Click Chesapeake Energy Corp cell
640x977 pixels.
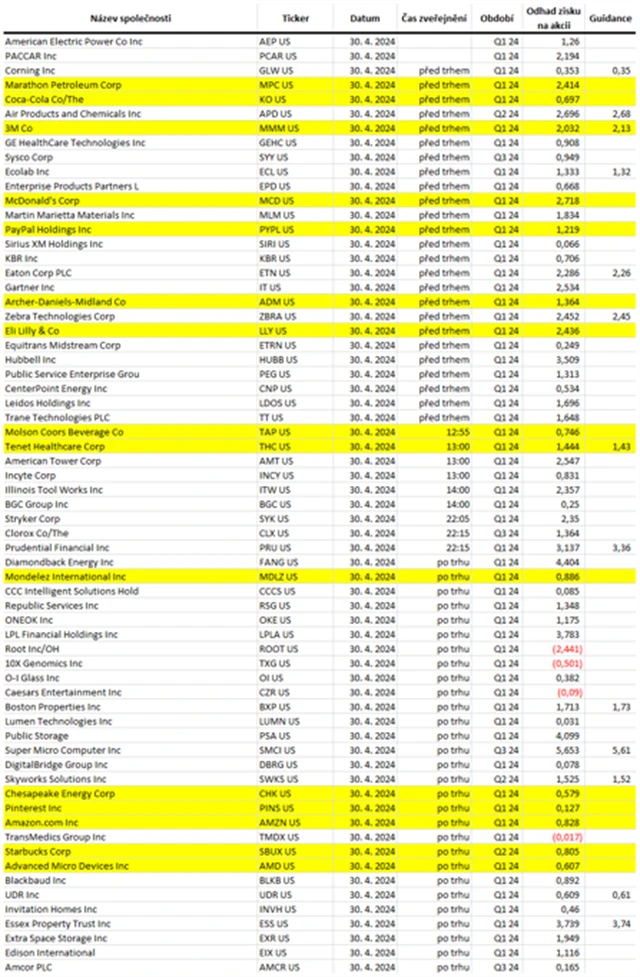click(60, 794)
